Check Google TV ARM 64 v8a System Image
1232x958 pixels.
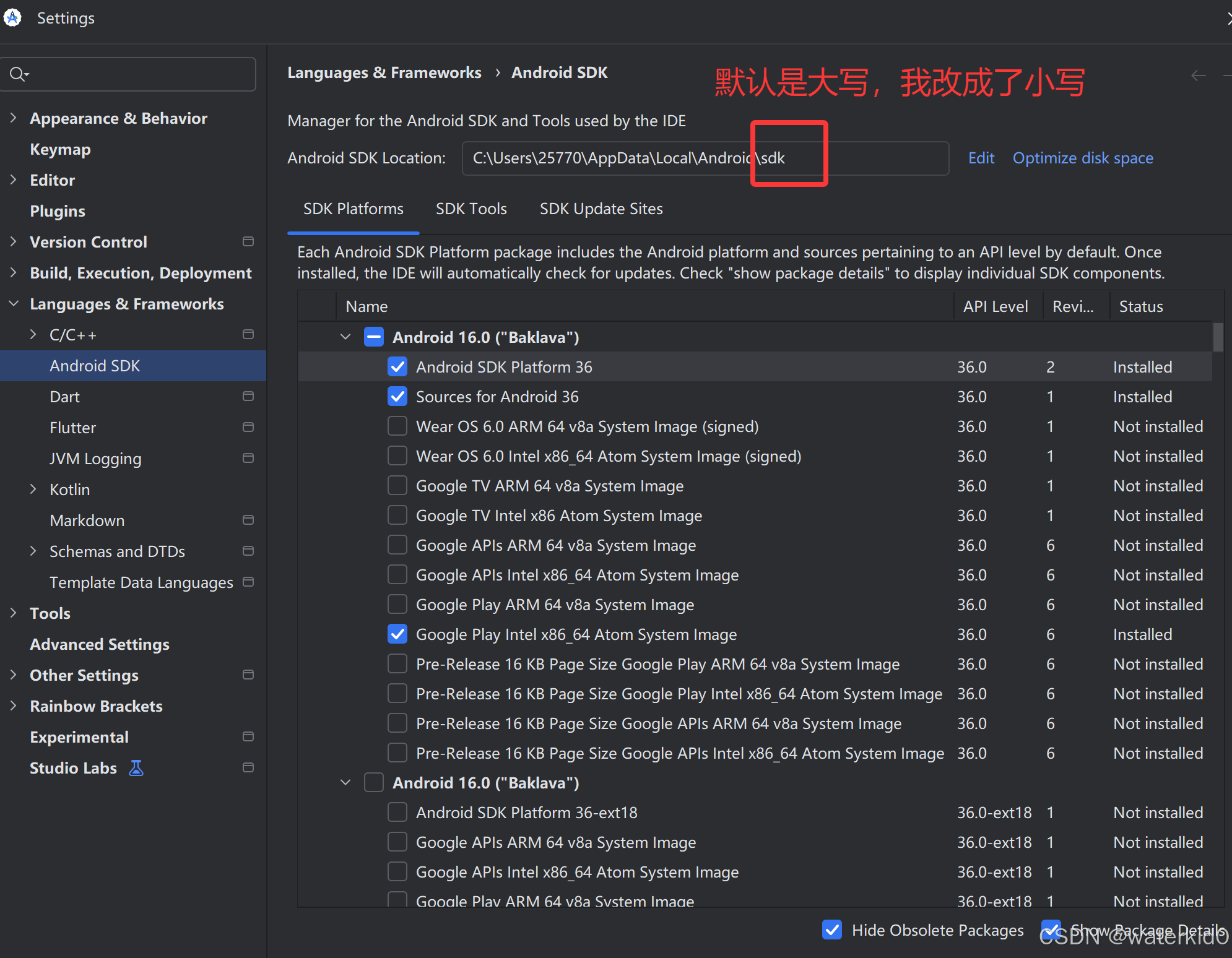tap(397, 486)
